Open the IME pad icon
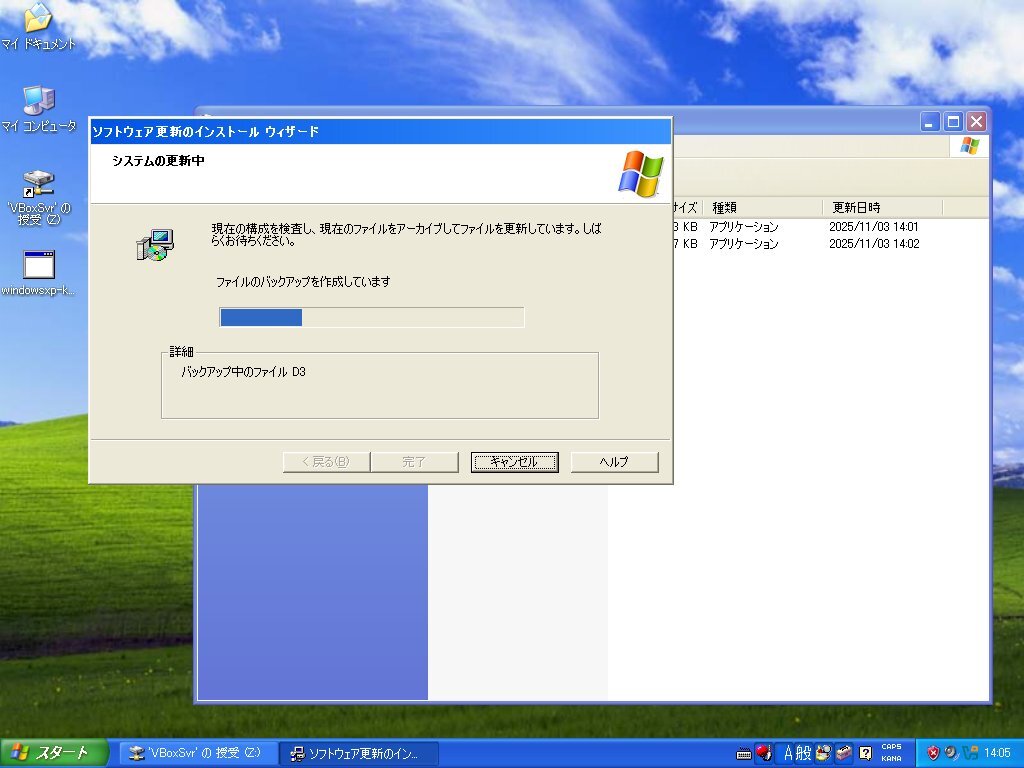 pos(823,753)
